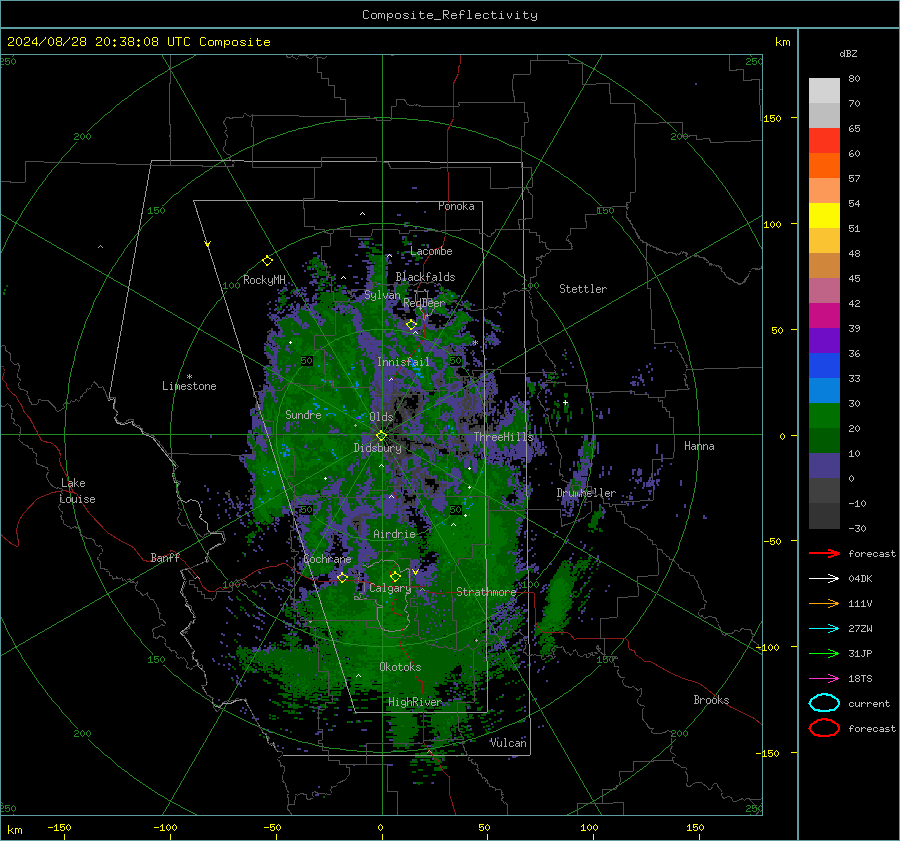Select the asterisk marker above Limestone
Image resolution: width=900 pixels, height=841 pixels.
[189, 377]
